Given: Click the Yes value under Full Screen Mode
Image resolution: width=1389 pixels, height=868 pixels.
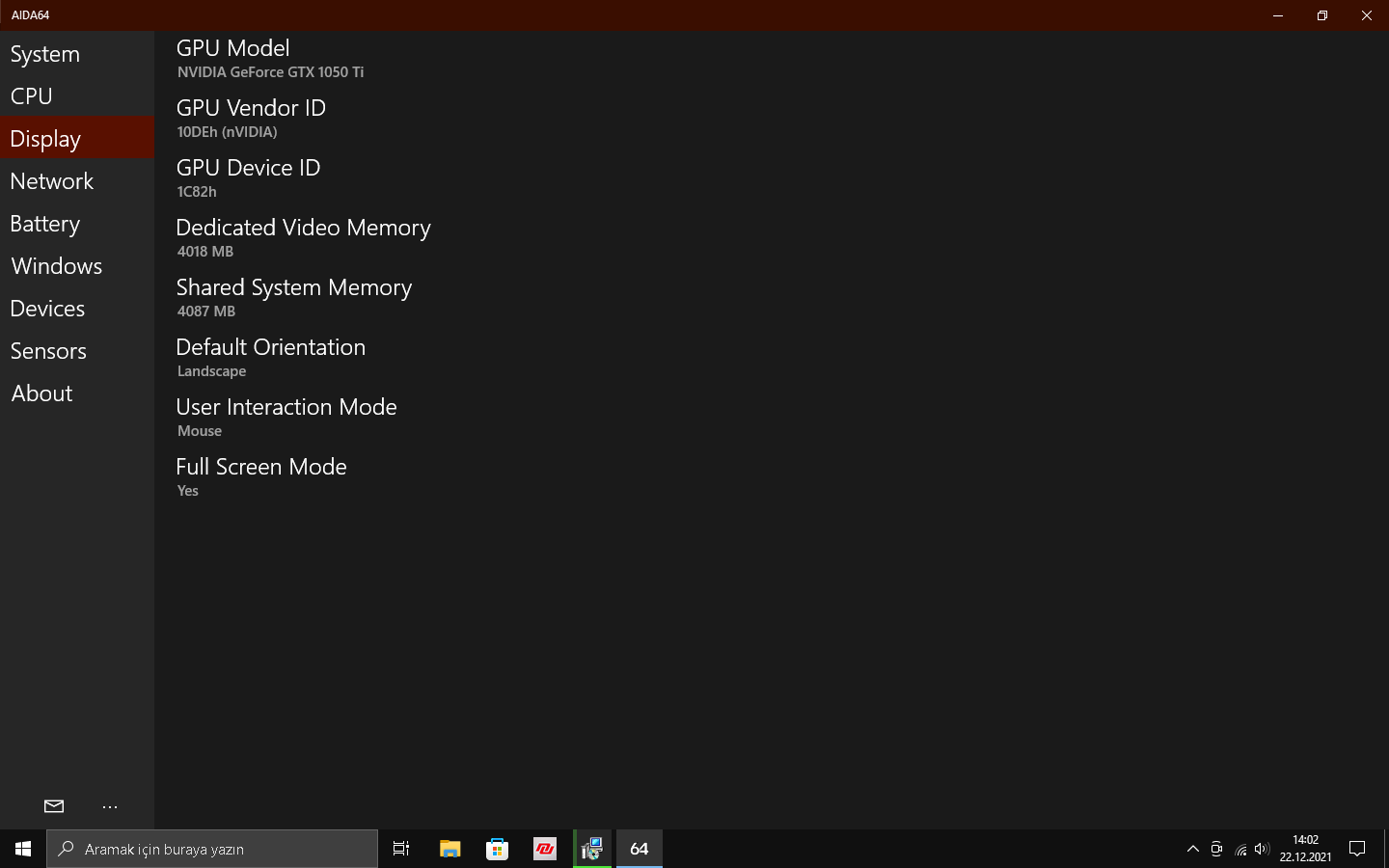Looking at the screenshot, I should 188,491.
